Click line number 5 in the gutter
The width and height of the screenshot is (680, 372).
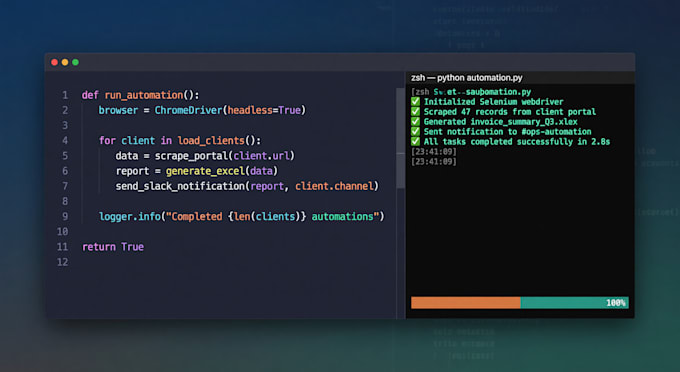coord(65,156)
